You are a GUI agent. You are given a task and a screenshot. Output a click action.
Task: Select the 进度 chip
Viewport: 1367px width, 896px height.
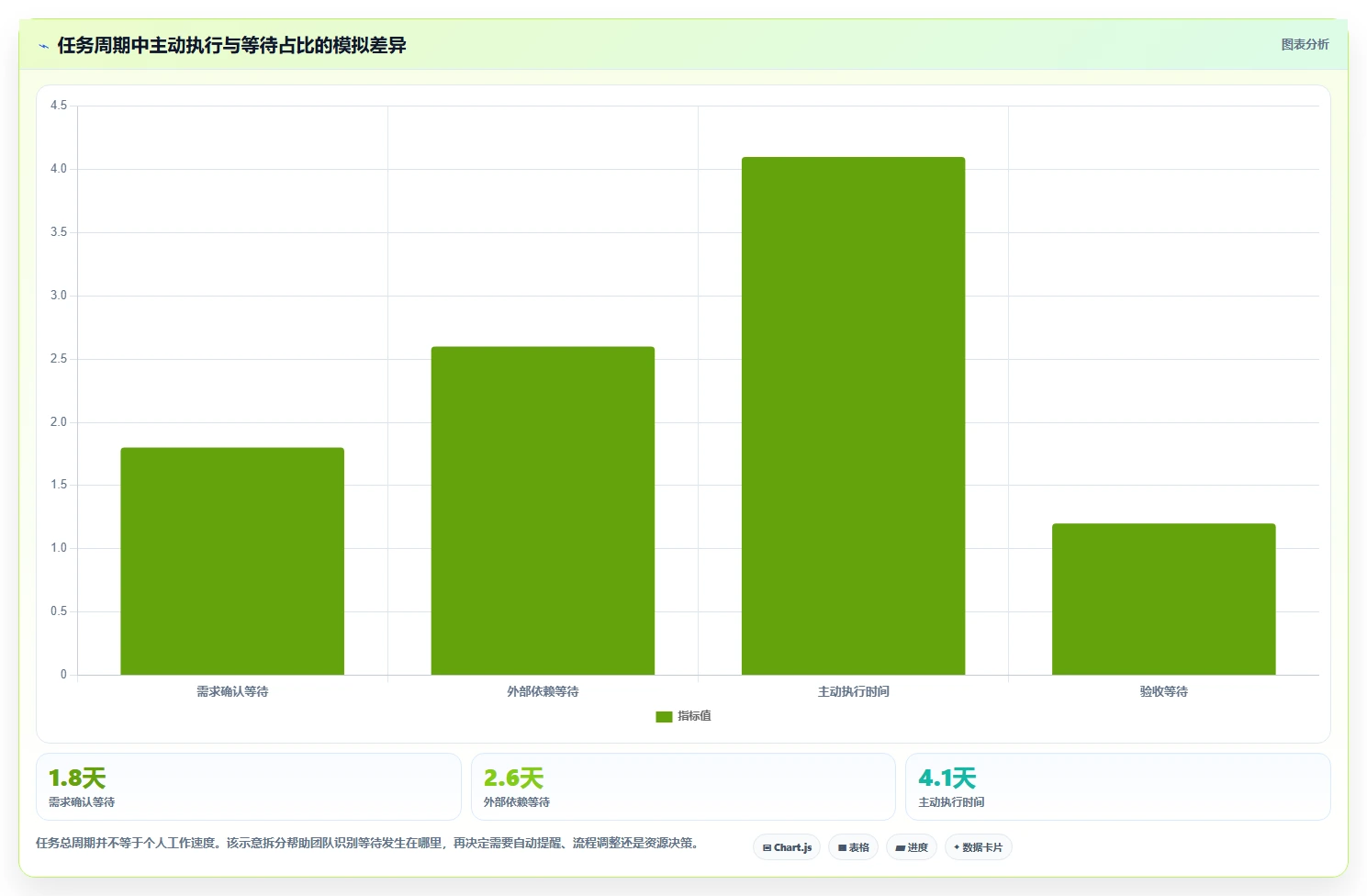(912, 847)
